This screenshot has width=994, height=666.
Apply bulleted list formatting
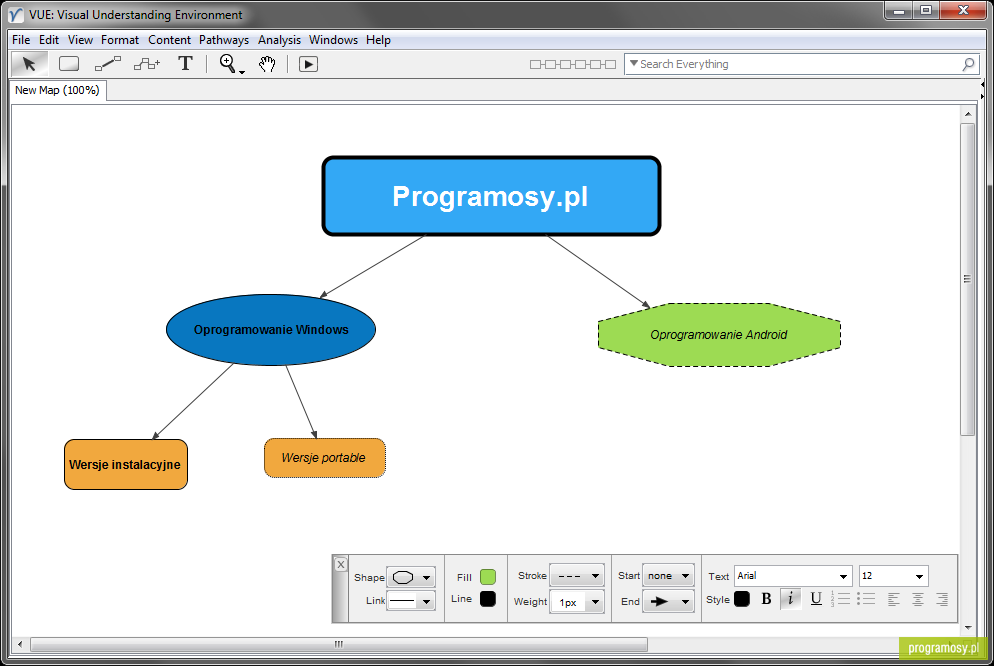[x=866, y=599]
